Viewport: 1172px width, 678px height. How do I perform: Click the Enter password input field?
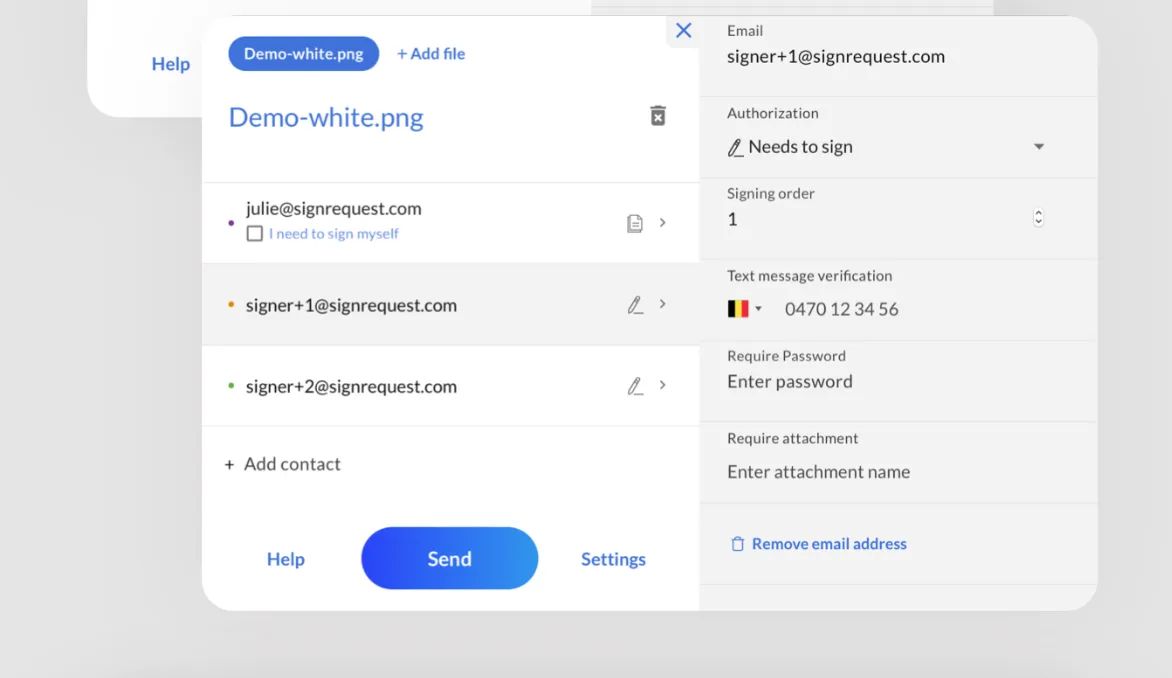[x=790, y=381]
